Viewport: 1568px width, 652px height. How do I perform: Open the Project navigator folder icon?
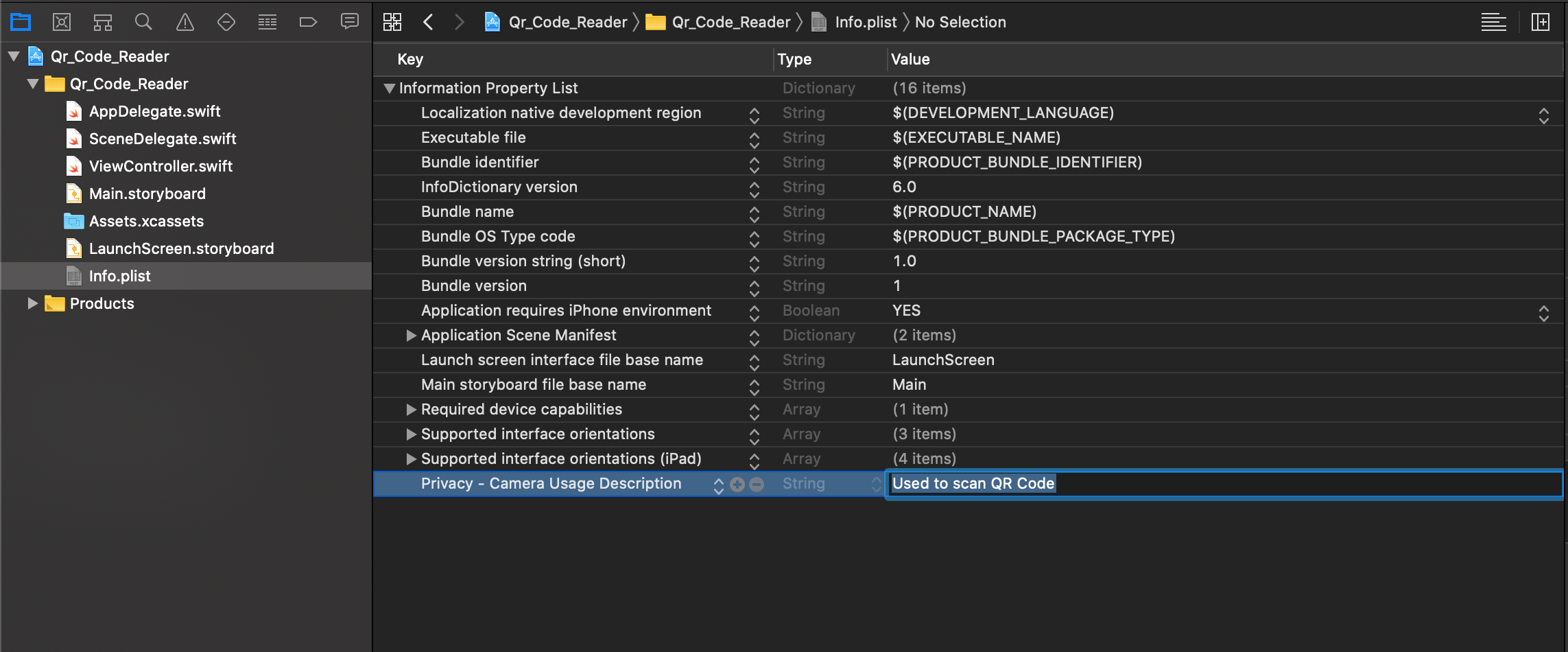click(21, 22)
